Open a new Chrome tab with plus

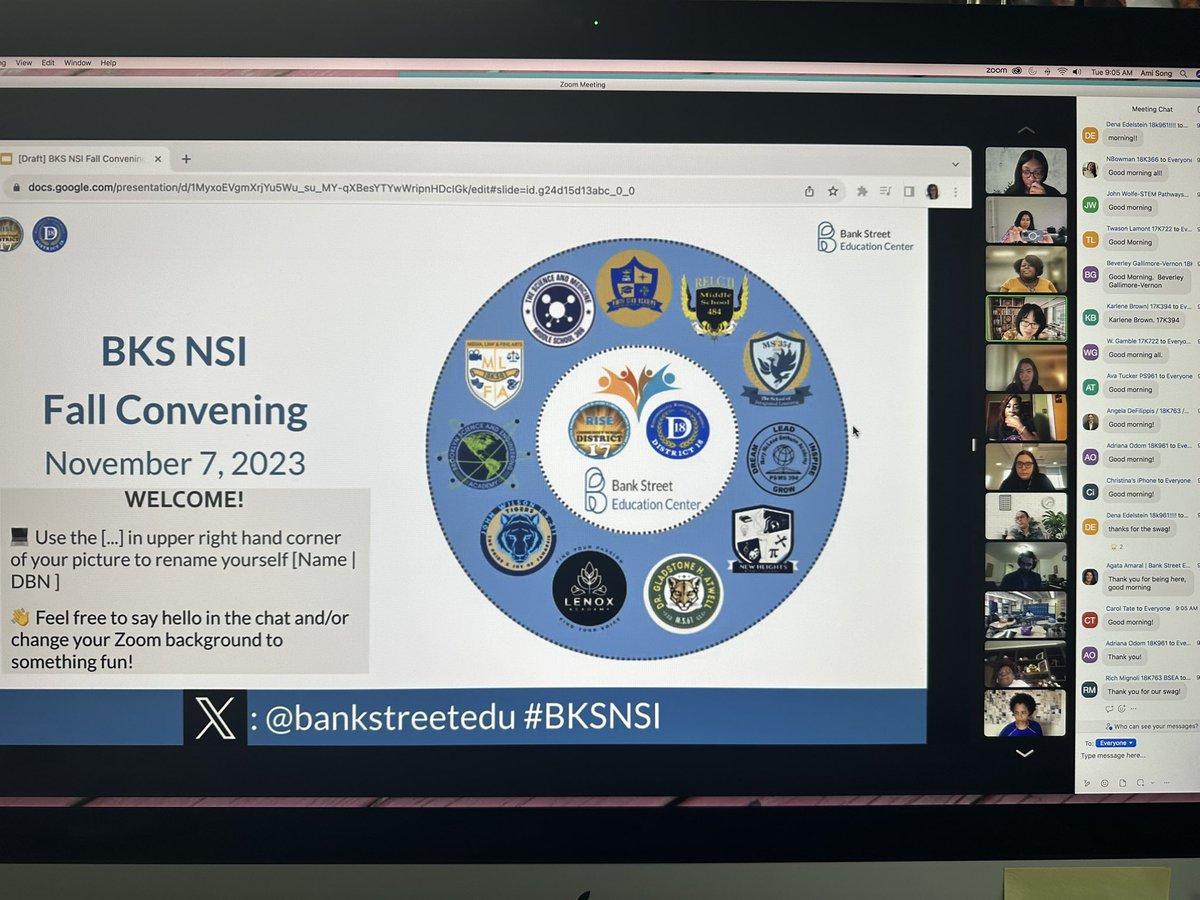point(185,158)
